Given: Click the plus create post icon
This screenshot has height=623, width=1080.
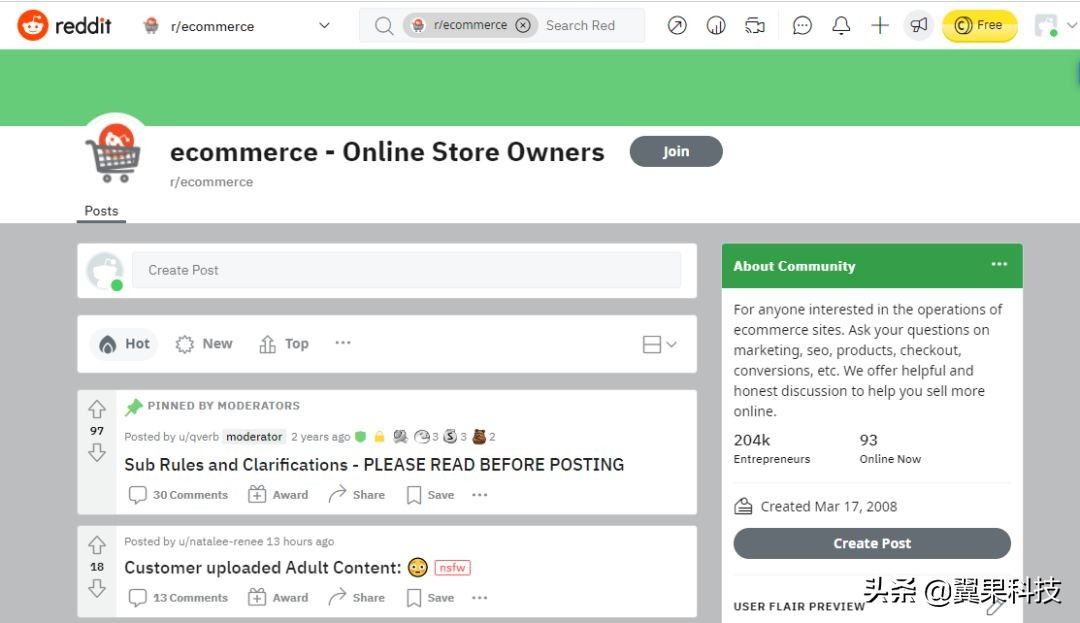Looking at the screenshot, I should 880,25.
